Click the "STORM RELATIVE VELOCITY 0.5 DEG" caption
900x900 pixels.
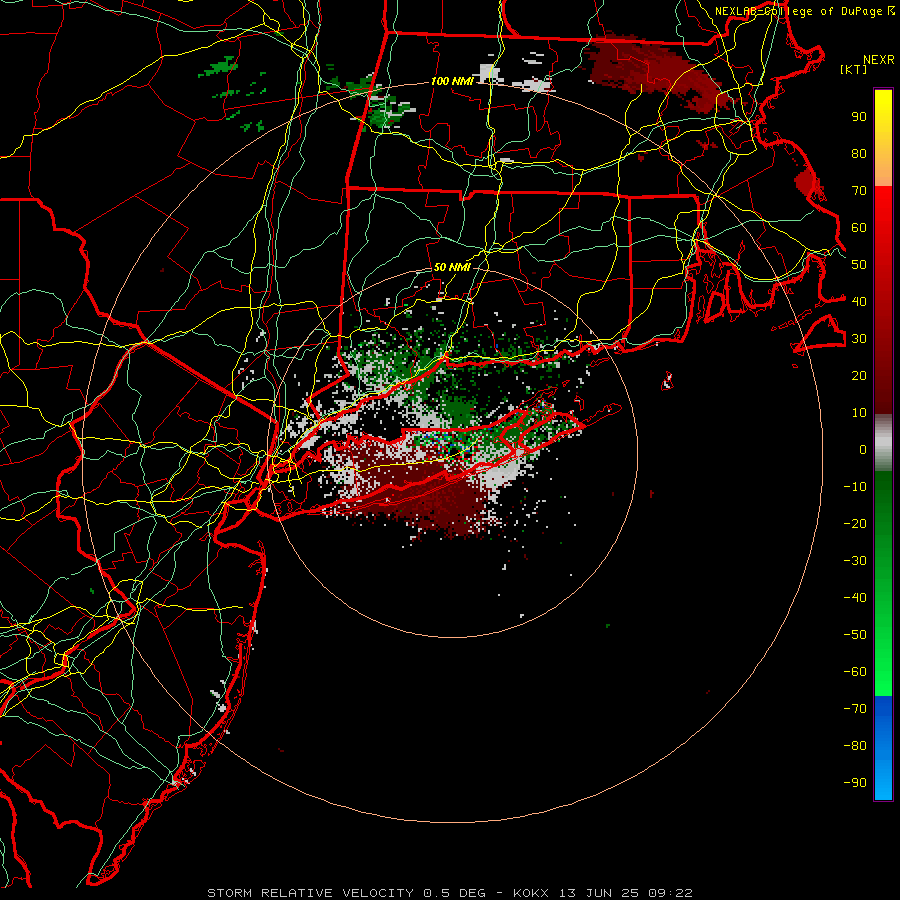coord(346,893)
